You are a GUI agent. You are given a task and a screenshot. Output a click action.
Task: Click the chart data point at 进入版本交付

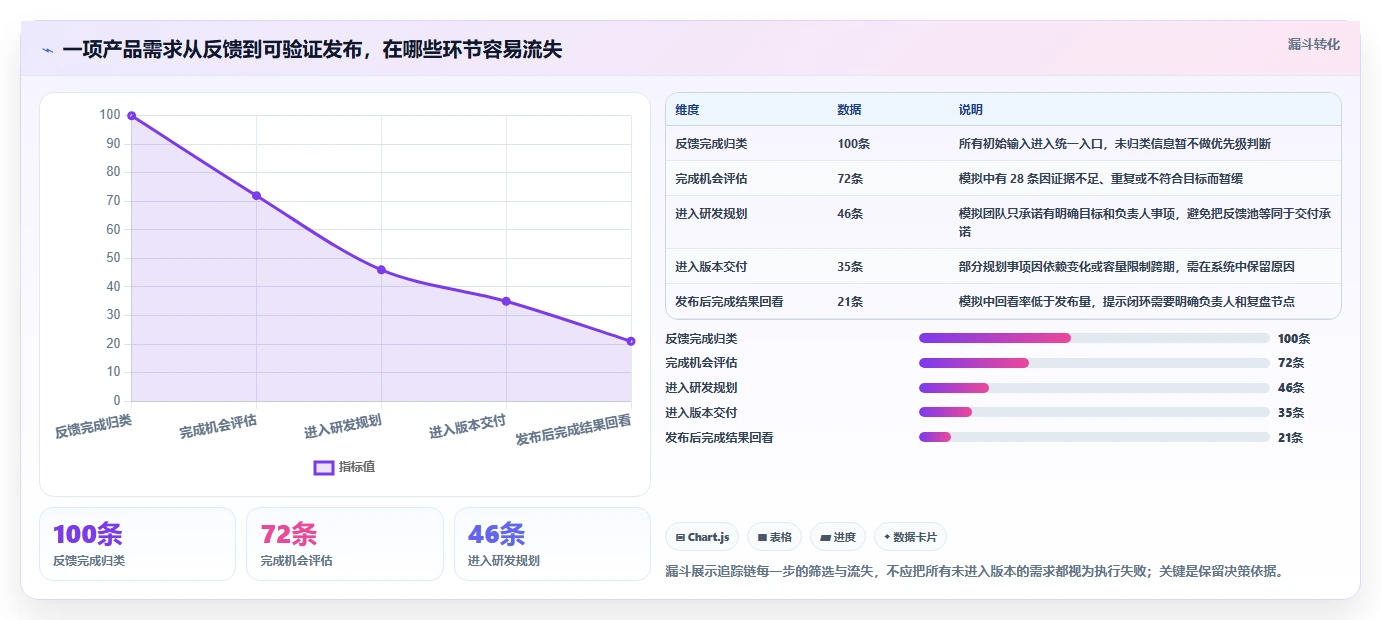pyautogui.click(x=506, y=301)
